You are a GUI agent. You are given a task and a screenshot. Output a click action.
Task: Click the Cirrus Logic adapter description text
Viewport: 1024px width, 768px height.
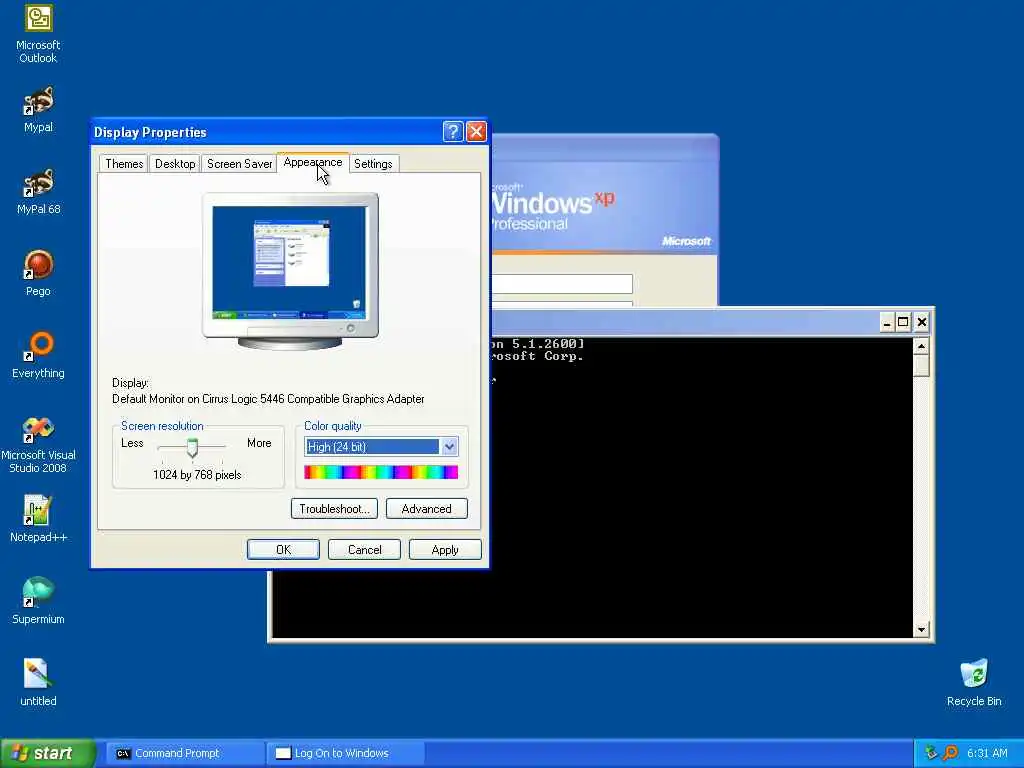268,399
